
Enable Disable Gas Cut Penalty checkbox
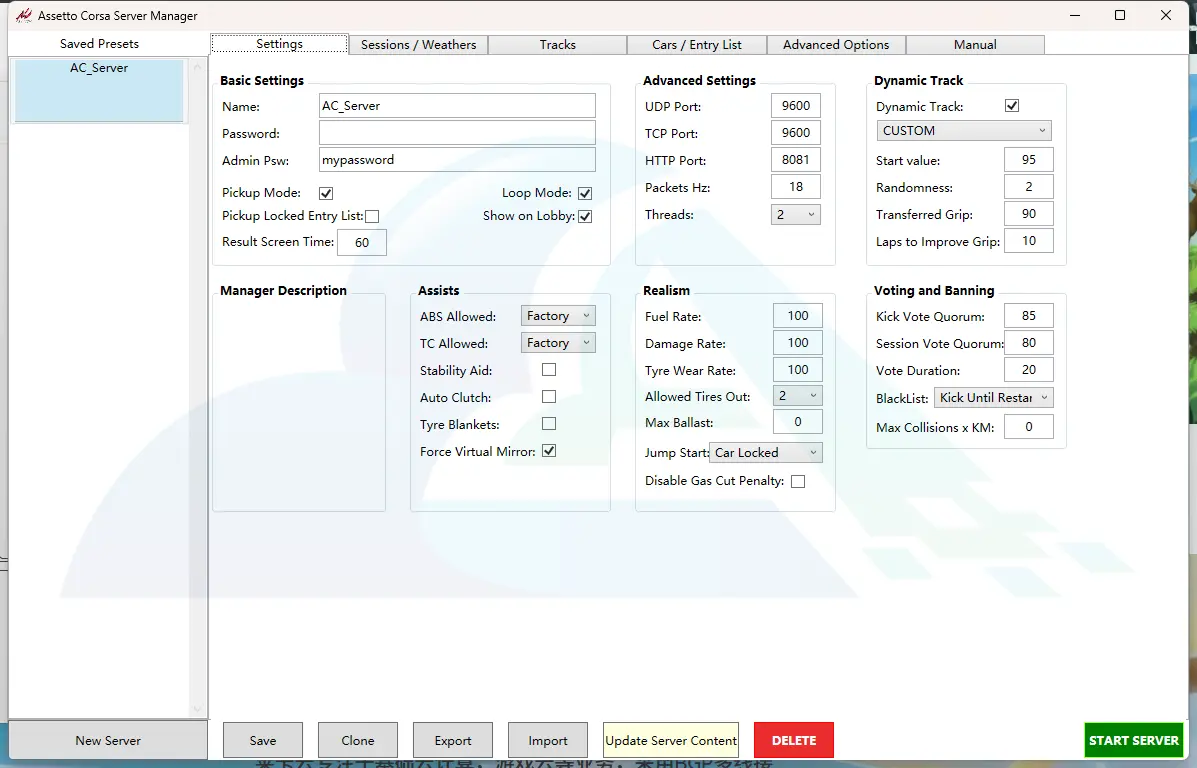click(x=798, y=481)
